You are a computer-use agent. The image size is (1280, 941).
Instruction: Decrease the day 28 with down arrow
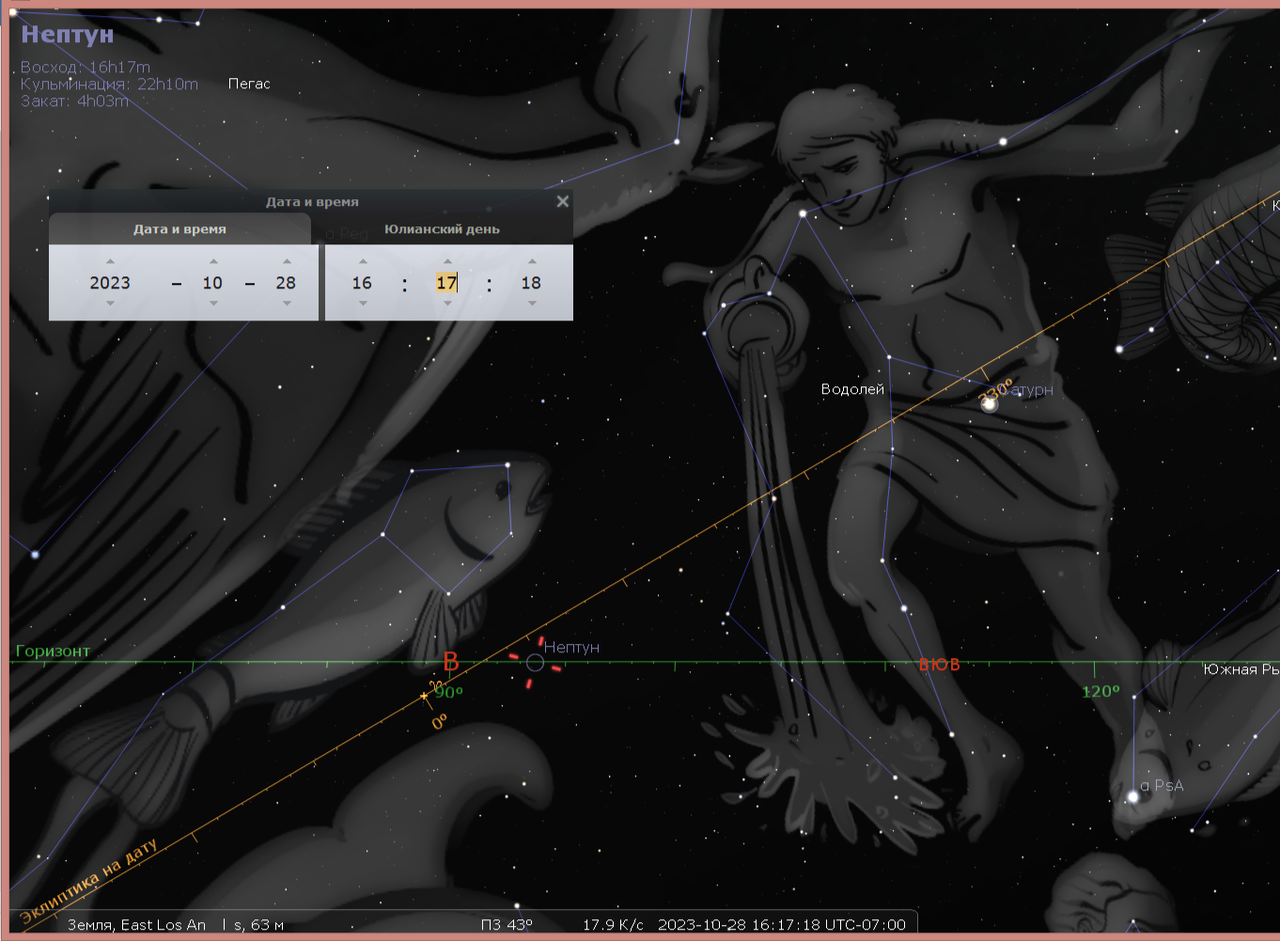pyautogui.click(x=286, y=303)
